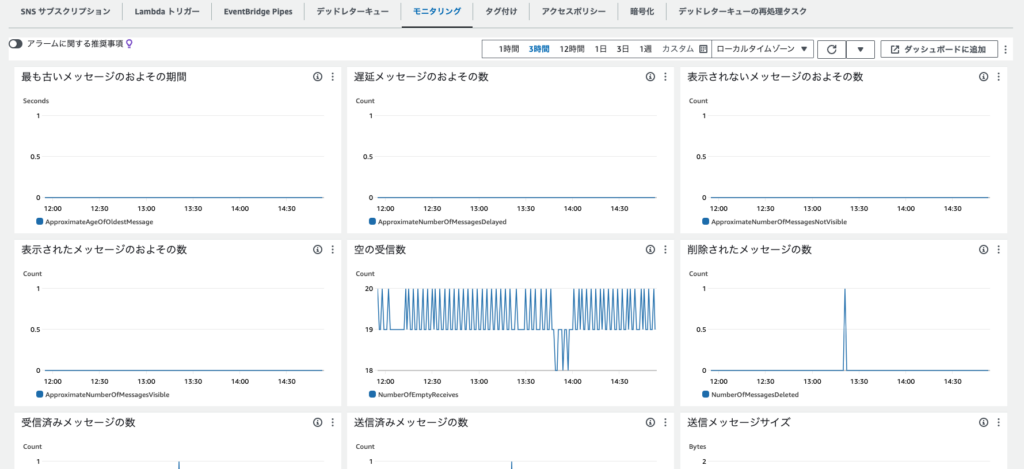Click ApproximateNumberOfMessagesNotVisible legend label
The width and height of the screenshot is (1024, 469).
click(779, 222)
